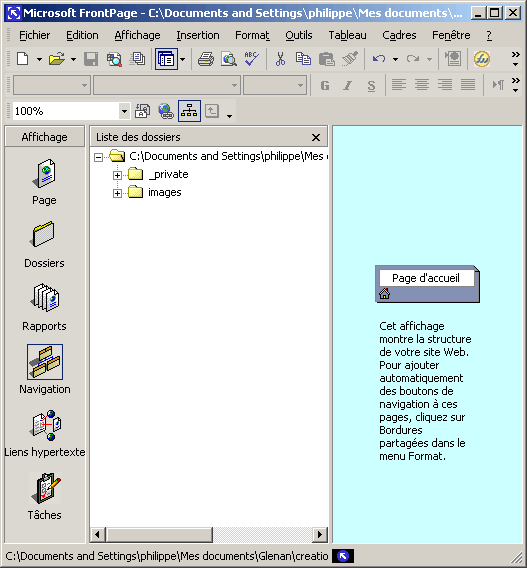Click the Format Painter brush icon
Viewport: 527px width, 568px height.
[350, 59]
